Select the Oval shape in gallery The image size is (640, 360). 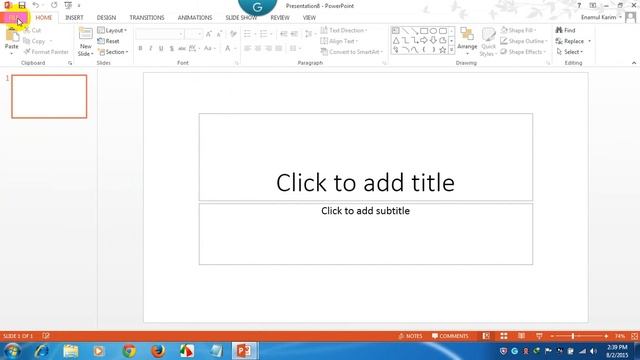433,31
